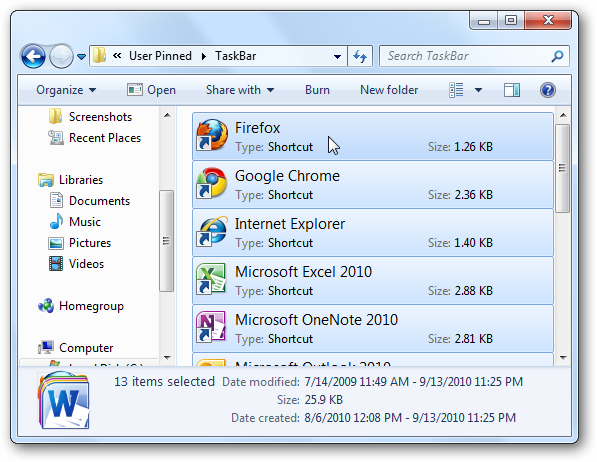Viewport: 597px width, 462px height.
Task: Click the blue Help question mark icon
Action: tap(548, 90)
